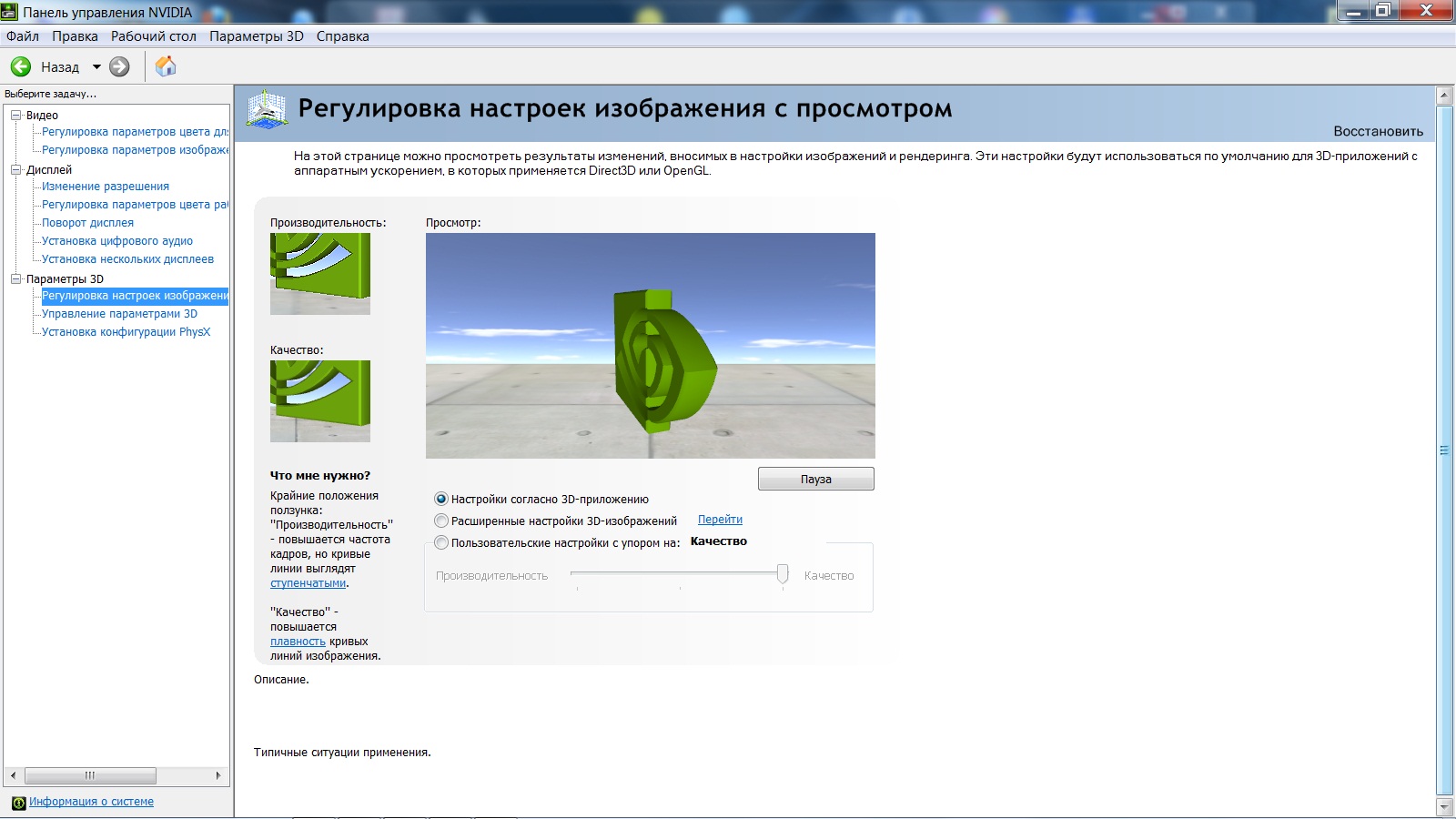Click the Производительность preview thumbnail
This screenshot has width=1456, height=819.
(320, 274)
